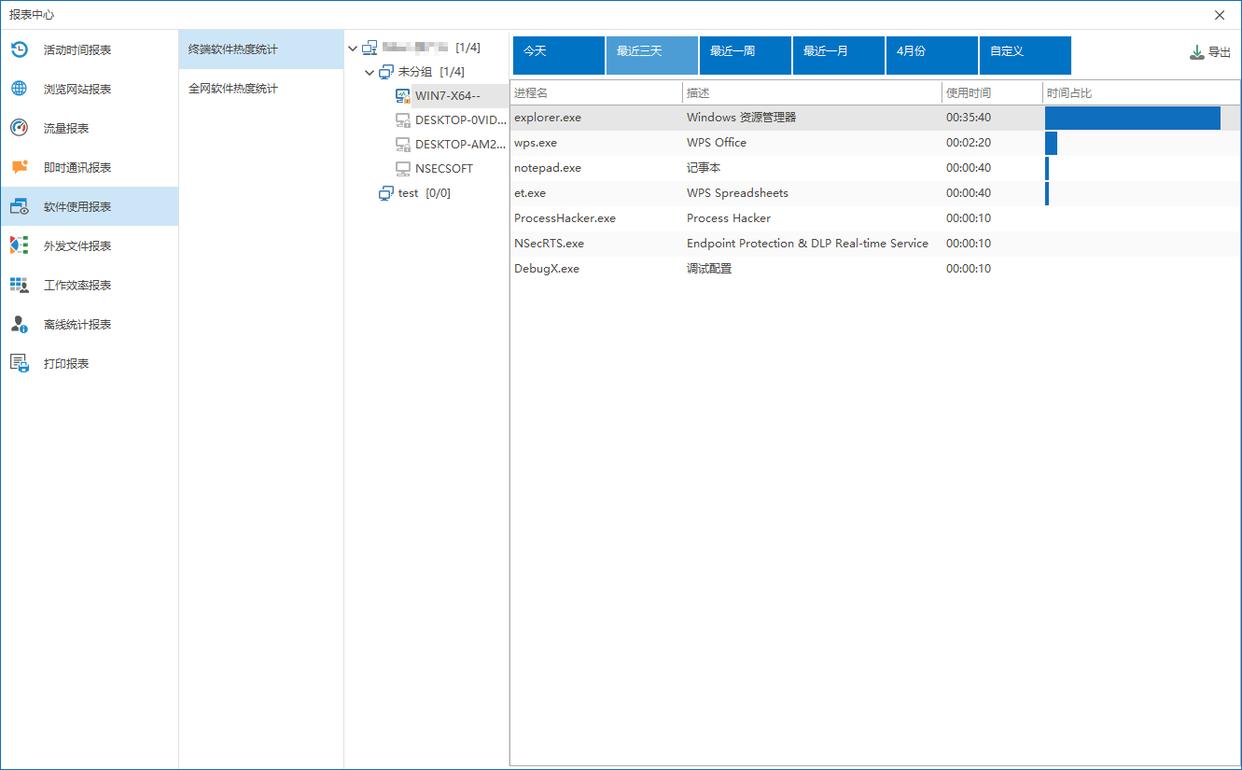Collapse the 未分组 group node

370,72
